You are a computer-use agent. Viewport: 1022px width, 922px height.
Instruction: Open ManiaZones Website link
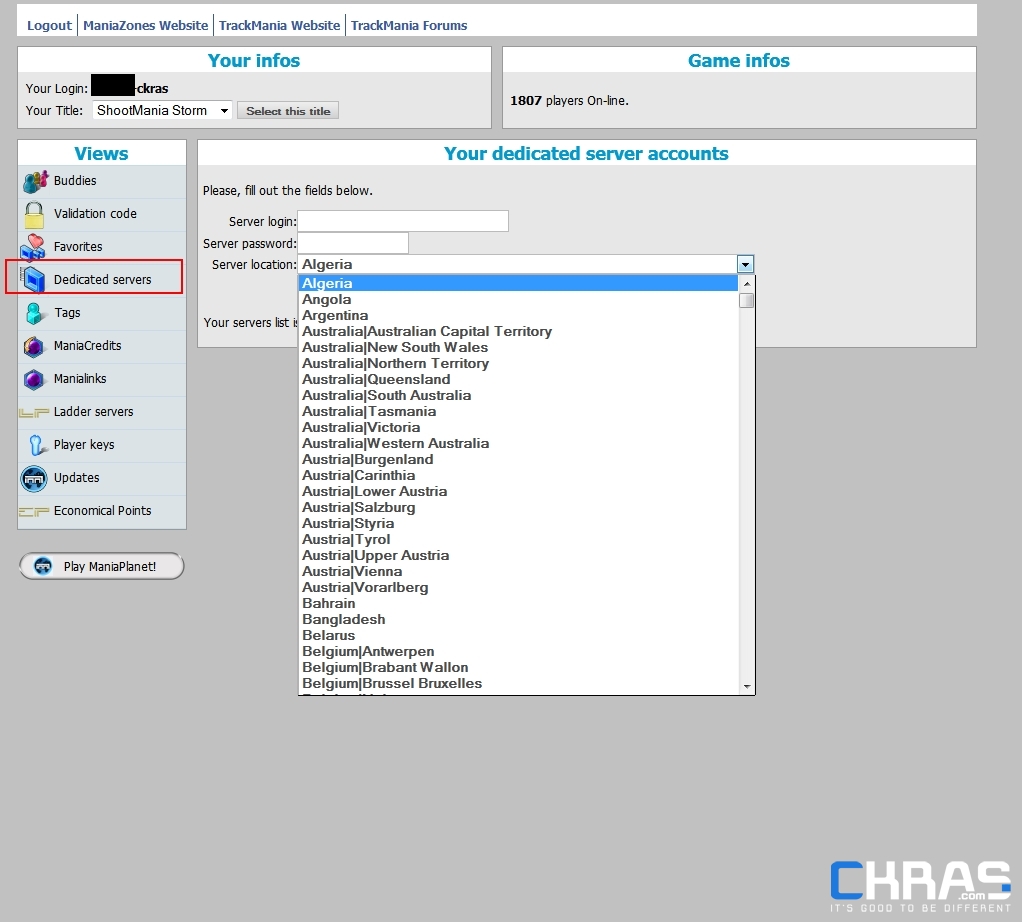[145, 25]
